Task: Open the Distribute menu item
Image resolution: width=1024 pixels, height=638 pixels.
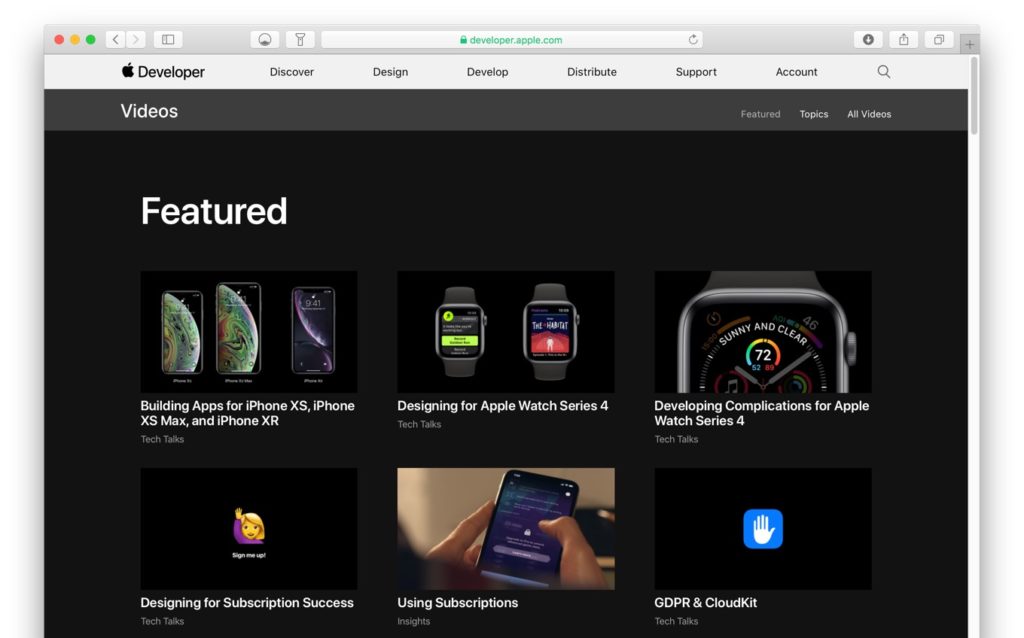Action: [591, 71]
